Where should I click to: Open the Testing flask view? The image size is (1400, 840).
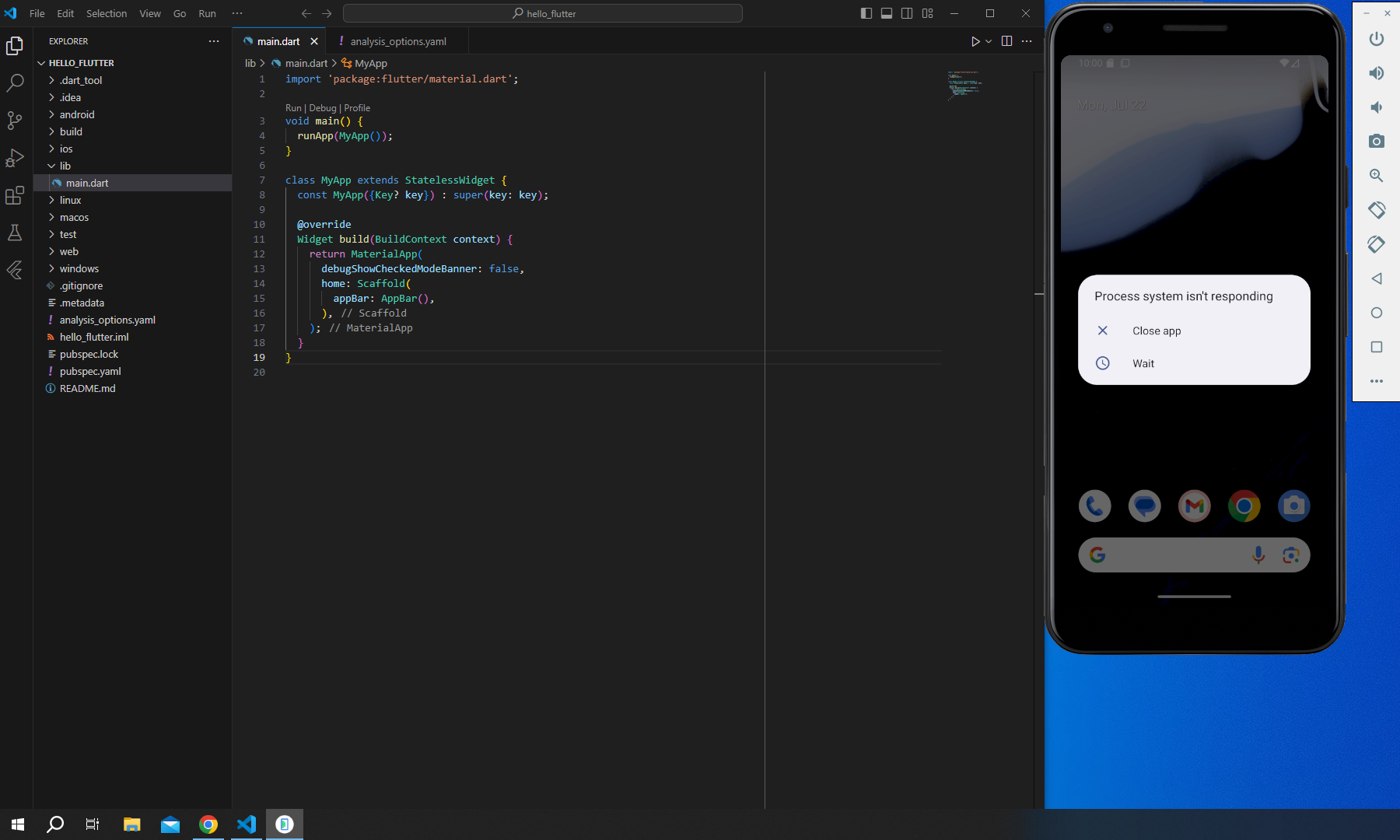tap(15, 233)
